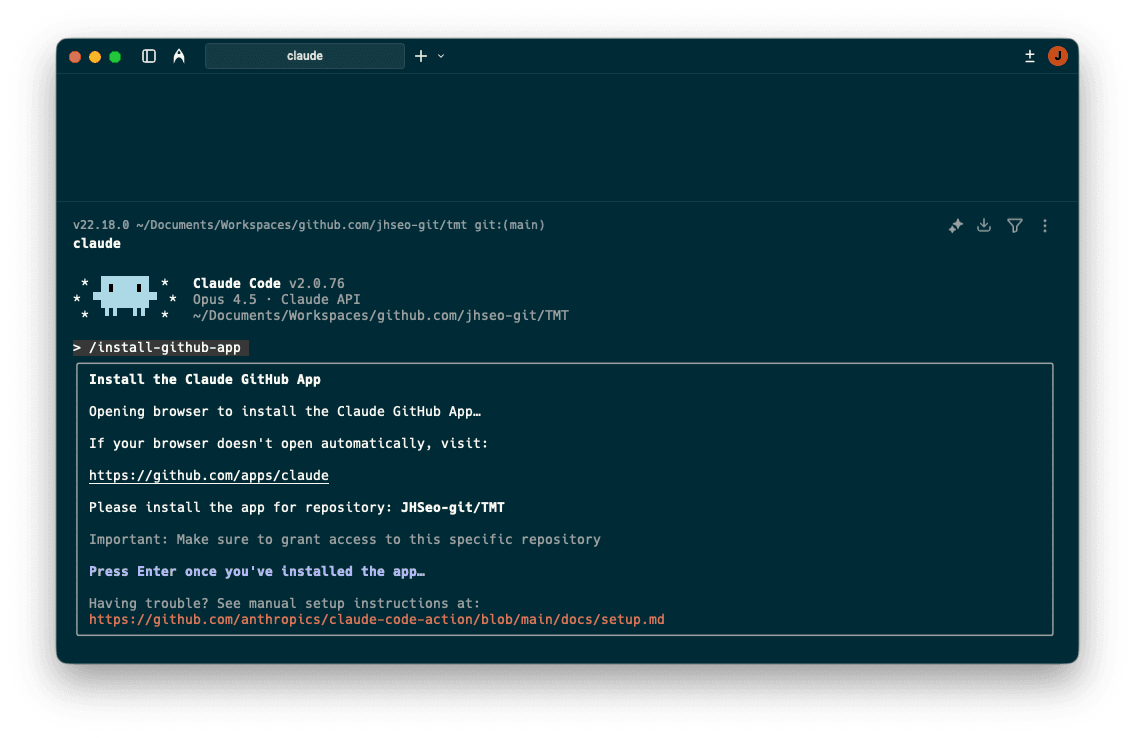The image size is (1135, 738).
Task: Select the Warp AI sparkles icon
Action: (x=955, y=226)
